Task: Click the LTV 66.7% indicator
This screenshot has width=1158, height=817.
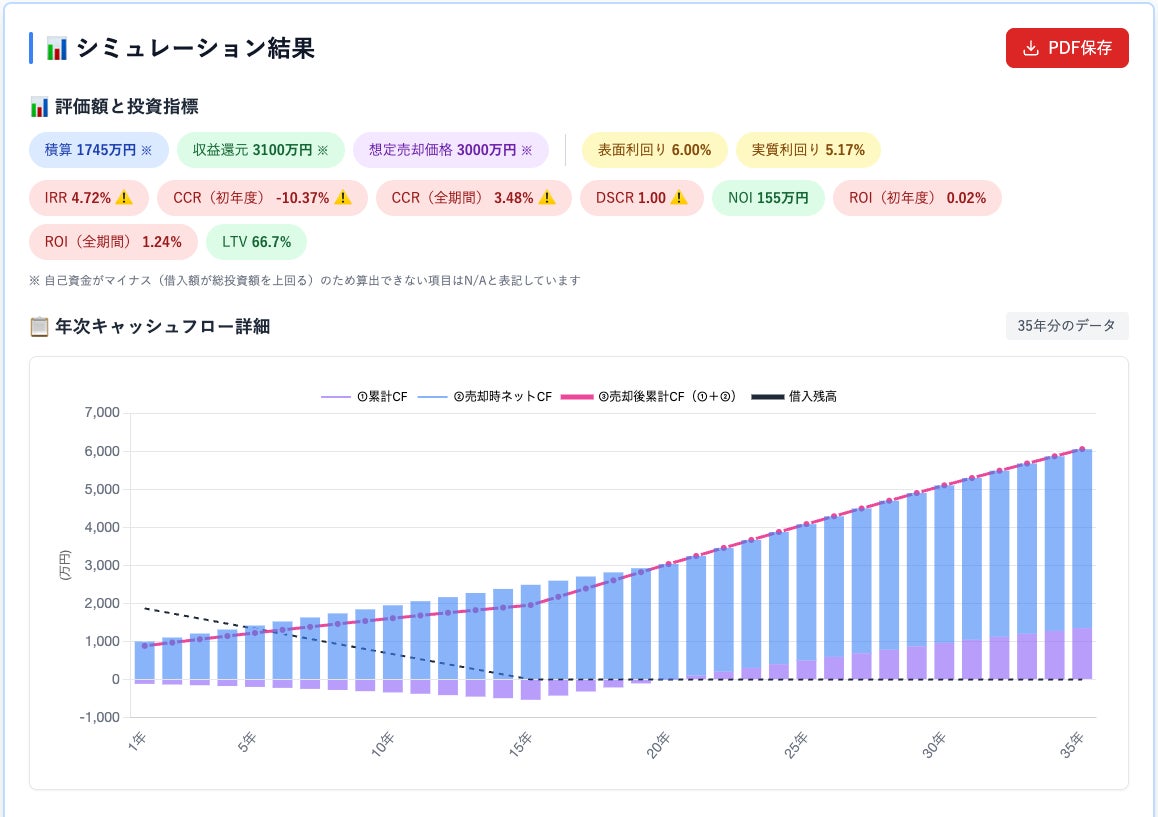Action: tap(256, 242)
